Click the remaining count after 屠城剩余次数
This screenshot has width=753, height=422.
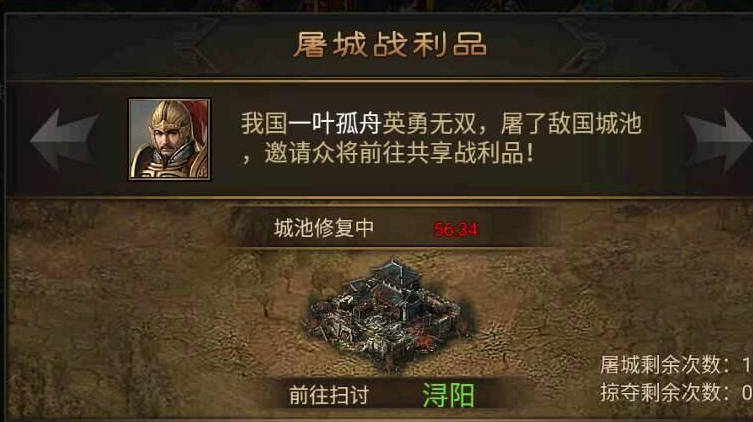(747, 365)
